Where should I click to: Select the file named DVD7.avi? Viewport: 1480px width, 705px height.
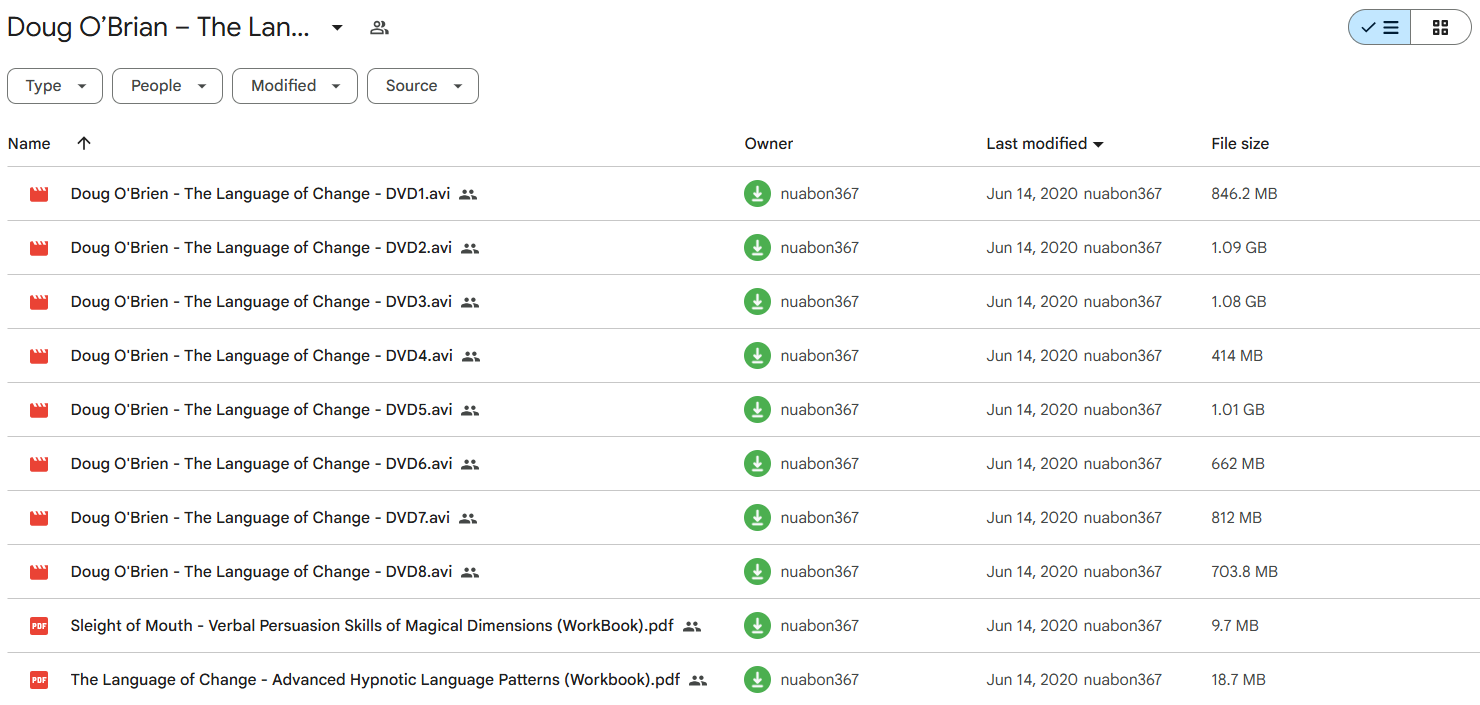pyautogui.click(x=260, y=518)
